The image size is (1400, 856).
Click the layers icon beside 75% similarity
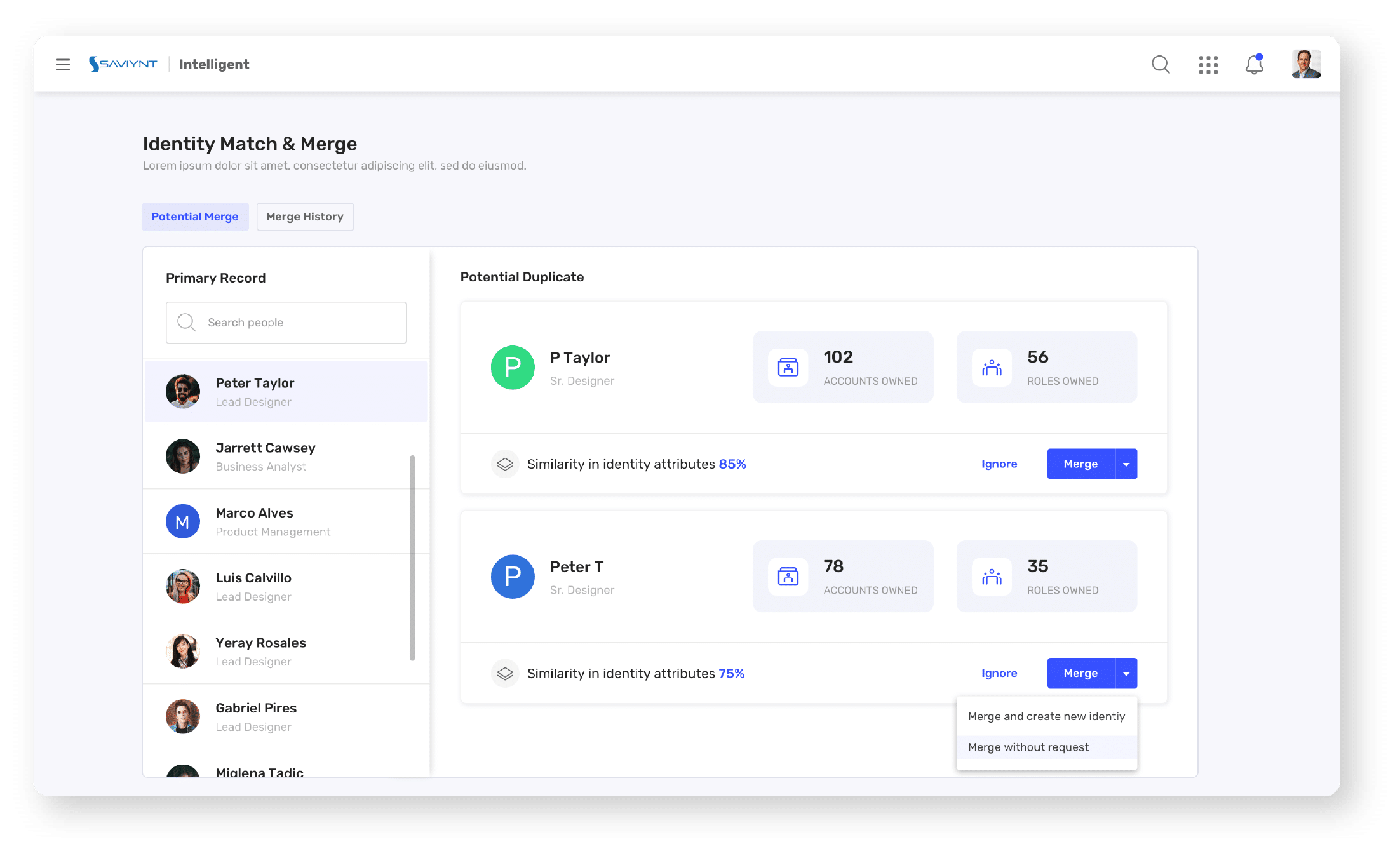pos(505,673)
